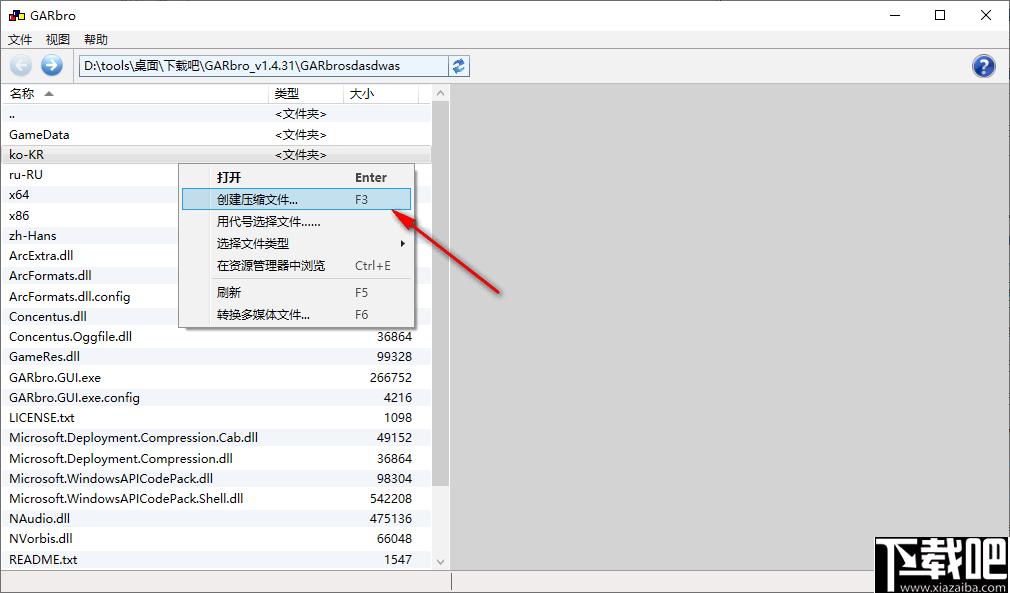
Task: Select 创建压缩文件... context menu entry
Action: coord(296,199)
